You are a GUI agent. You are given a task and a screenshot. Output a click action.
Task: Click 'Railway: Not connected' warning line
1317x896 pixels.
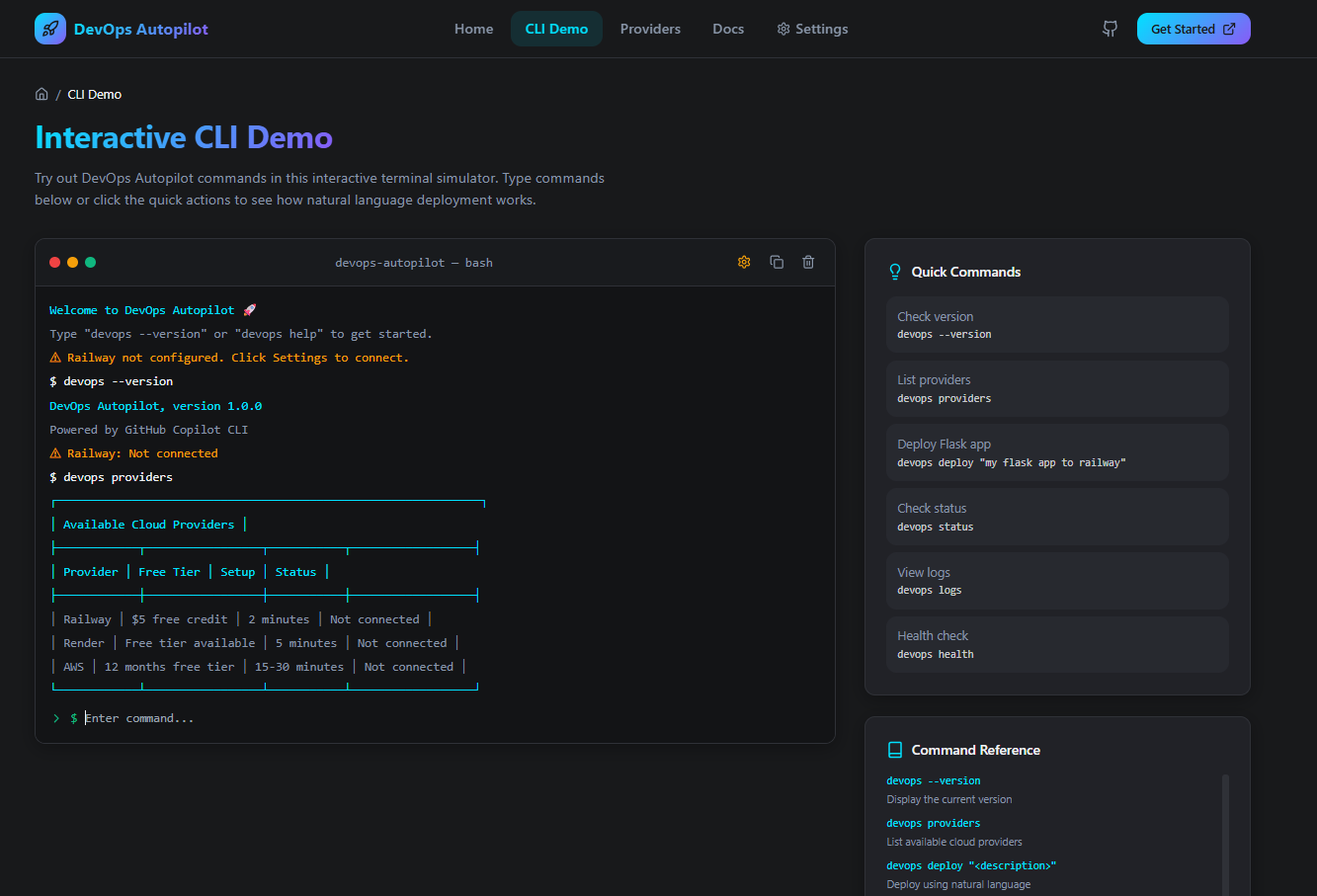click(x=134, y=453)
